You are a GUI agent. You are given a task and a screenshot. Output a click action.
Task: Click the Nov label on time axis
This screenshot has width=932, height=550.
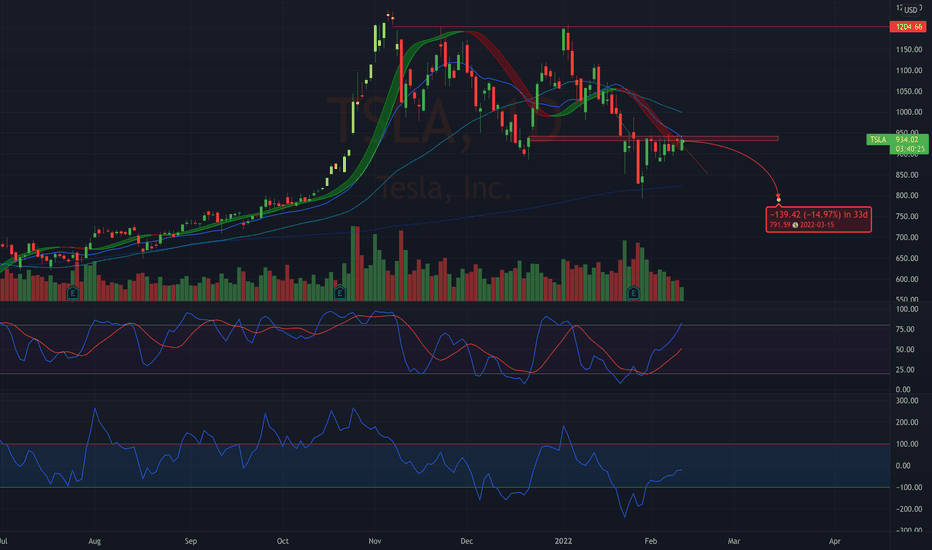click(374, 541)
